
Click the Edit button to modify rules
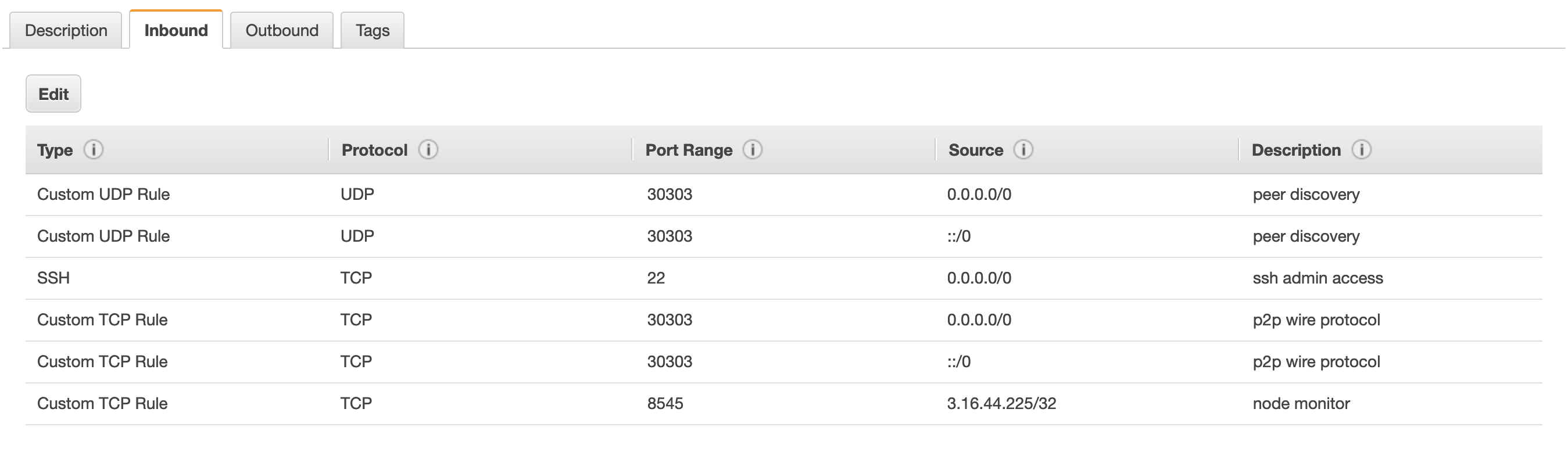(x=53, y=93)
